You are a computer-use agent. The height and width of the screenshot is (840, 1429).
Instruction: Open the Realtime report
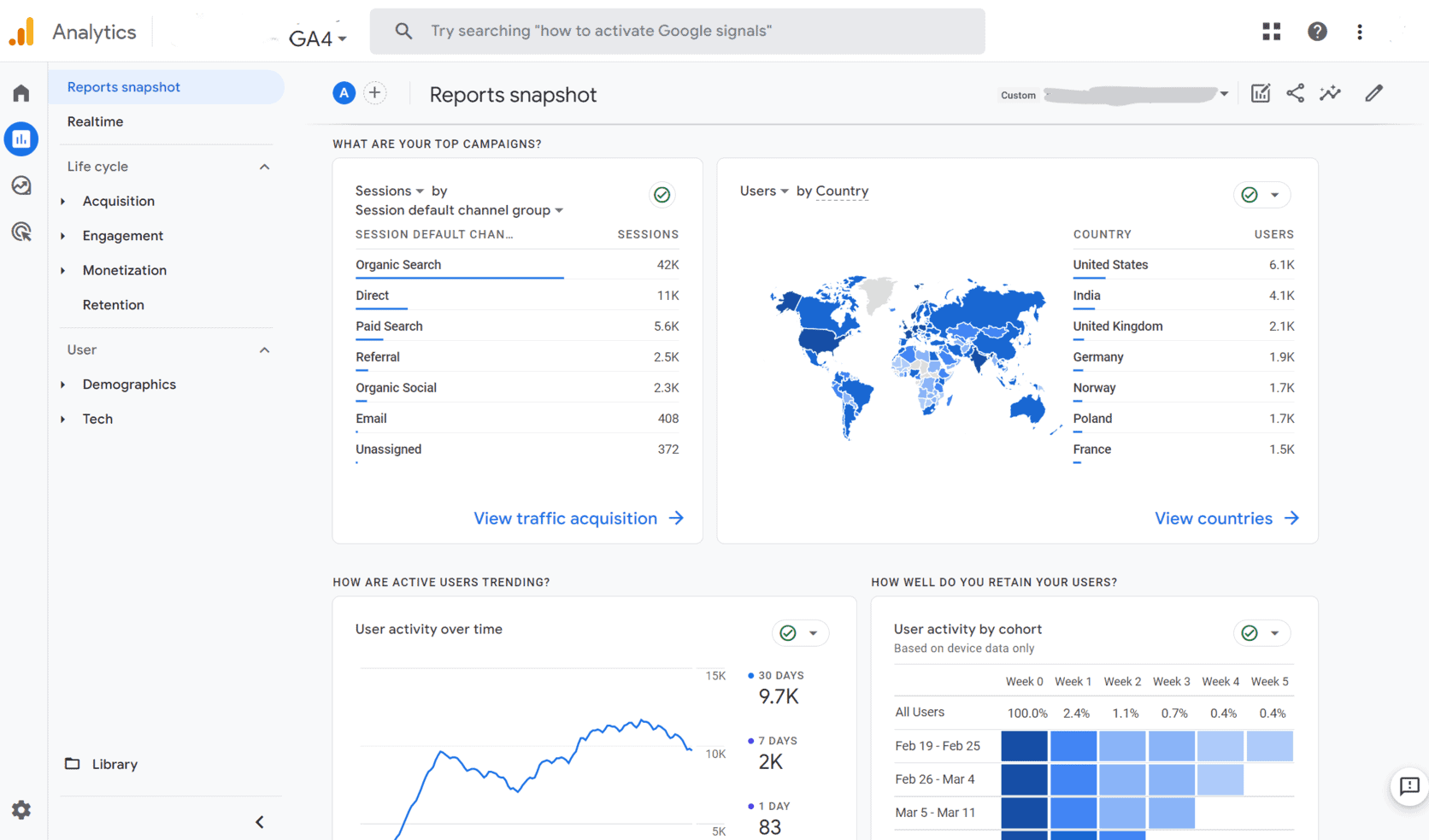coord(95,122)
